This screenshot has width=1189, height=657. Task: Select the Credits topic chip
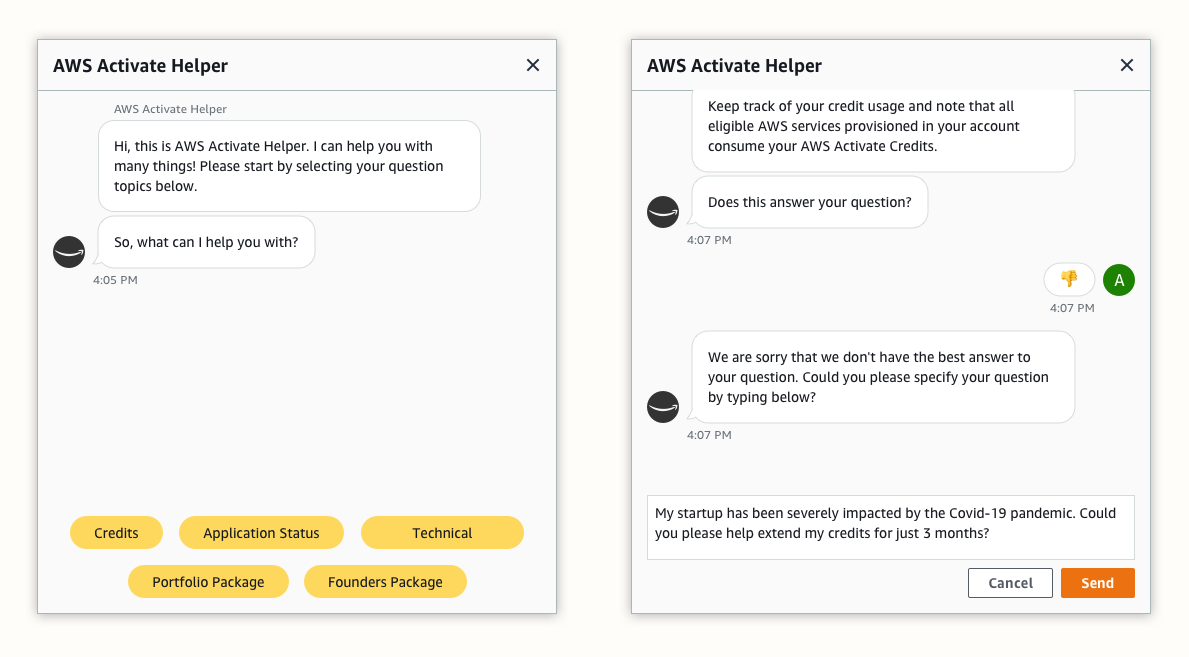116,532
